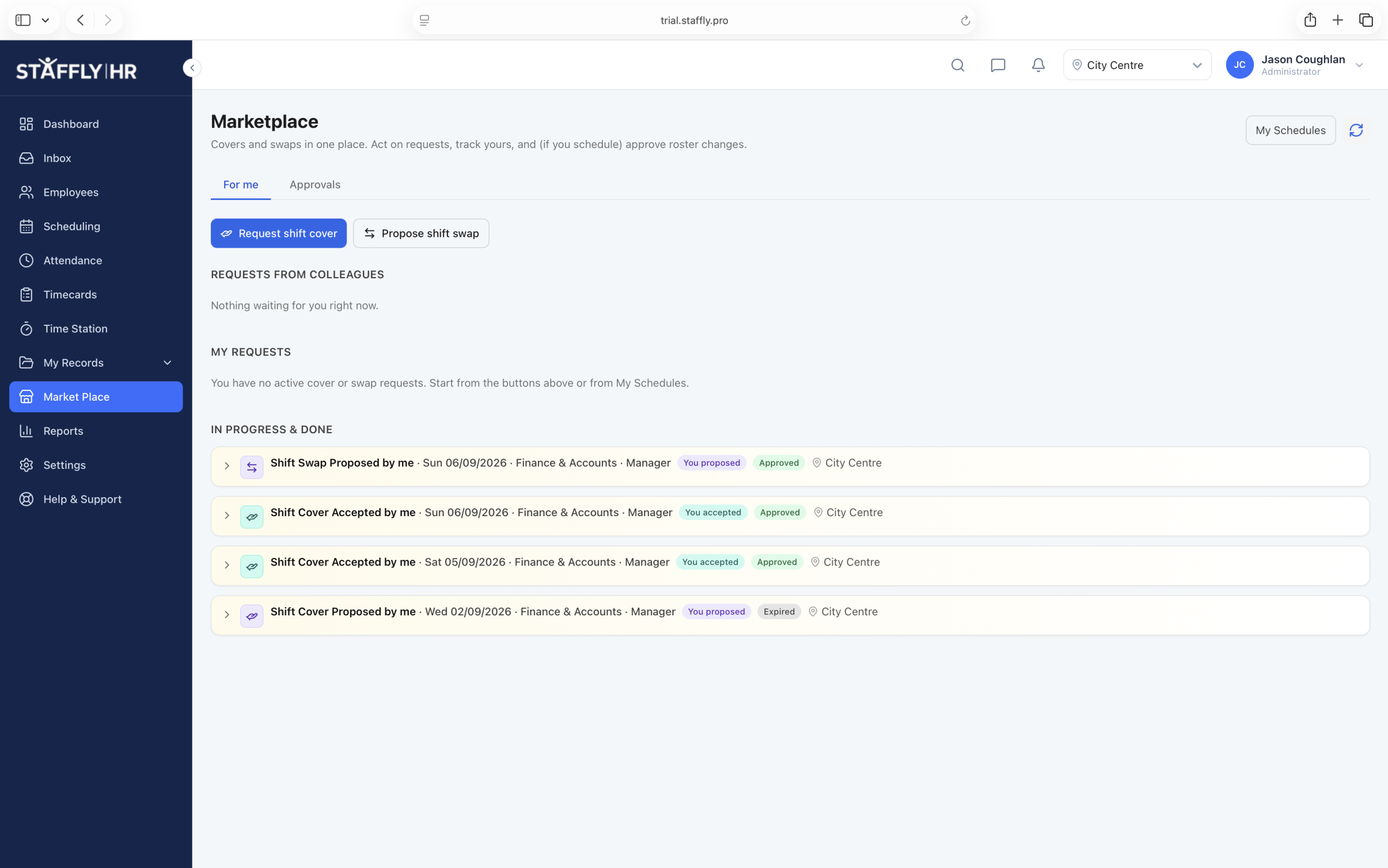
Task: Open the notifications bell
Action: click(x=1038, y=65)
